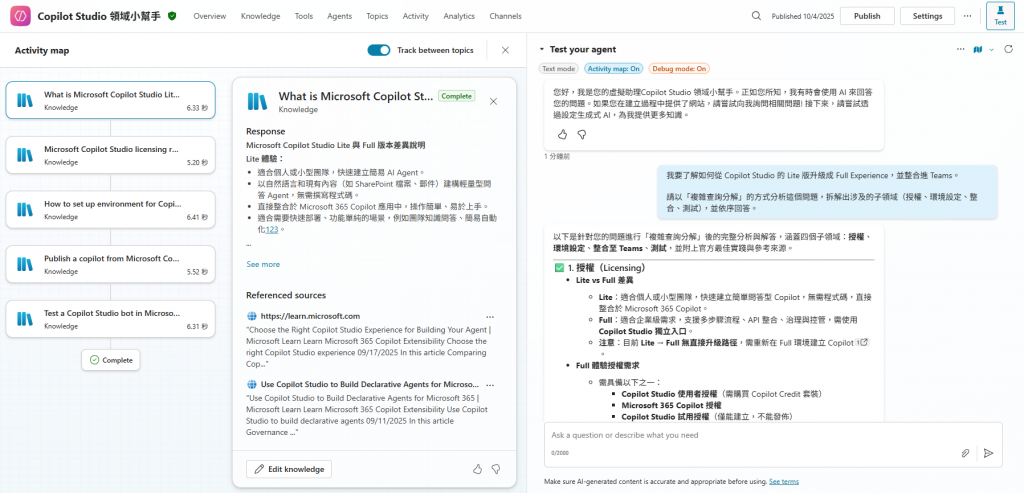Expand the activity map dropdown chevron
This screenshot has height=493, width=1024.
pos(991,49)
